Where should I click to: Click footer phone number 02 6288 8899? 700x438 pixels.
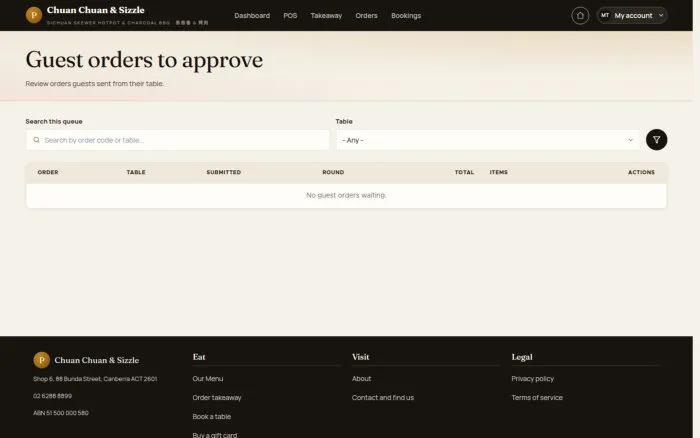(x=52, y=396)
